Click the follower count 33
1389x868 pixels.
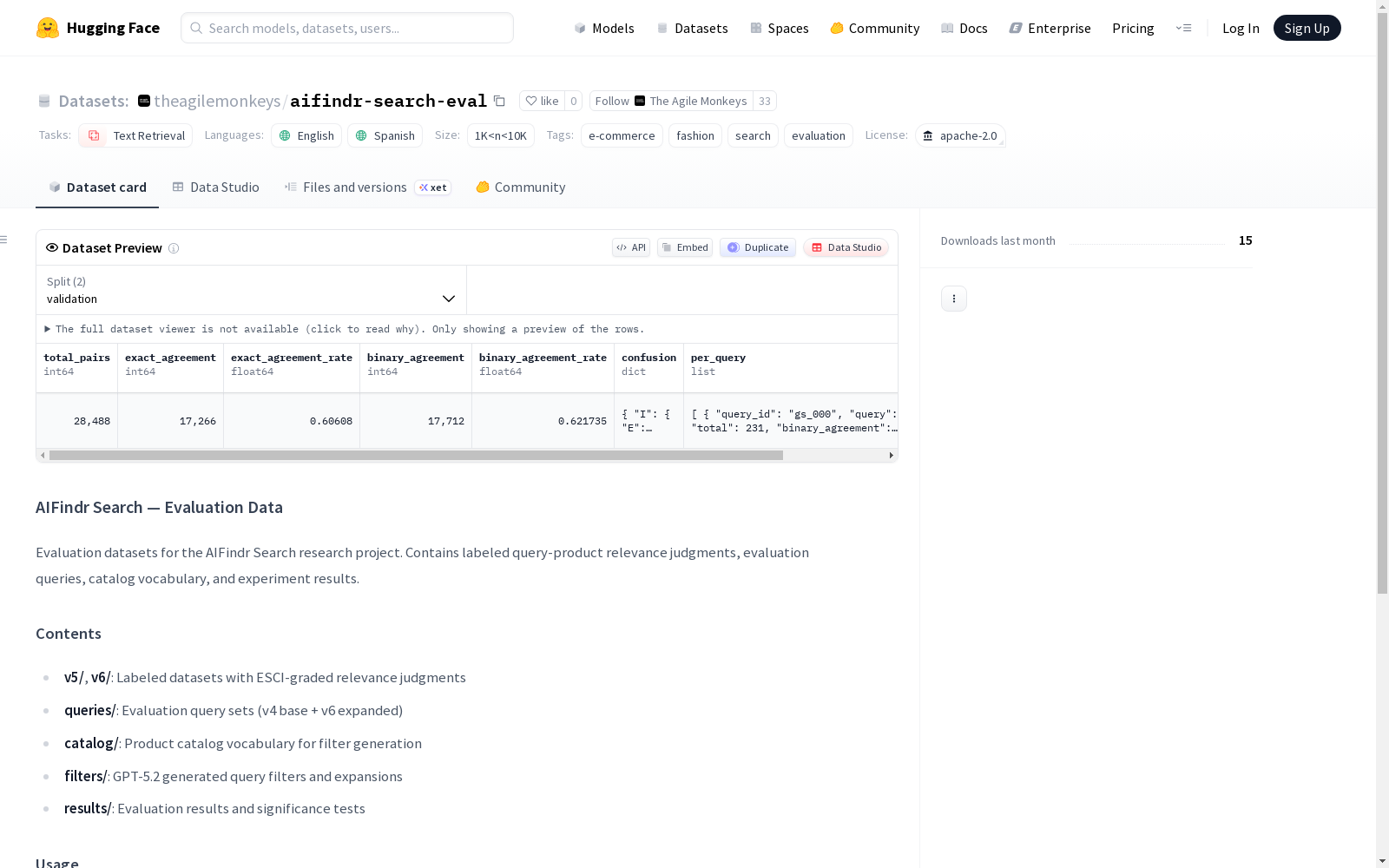pos(765,101)
